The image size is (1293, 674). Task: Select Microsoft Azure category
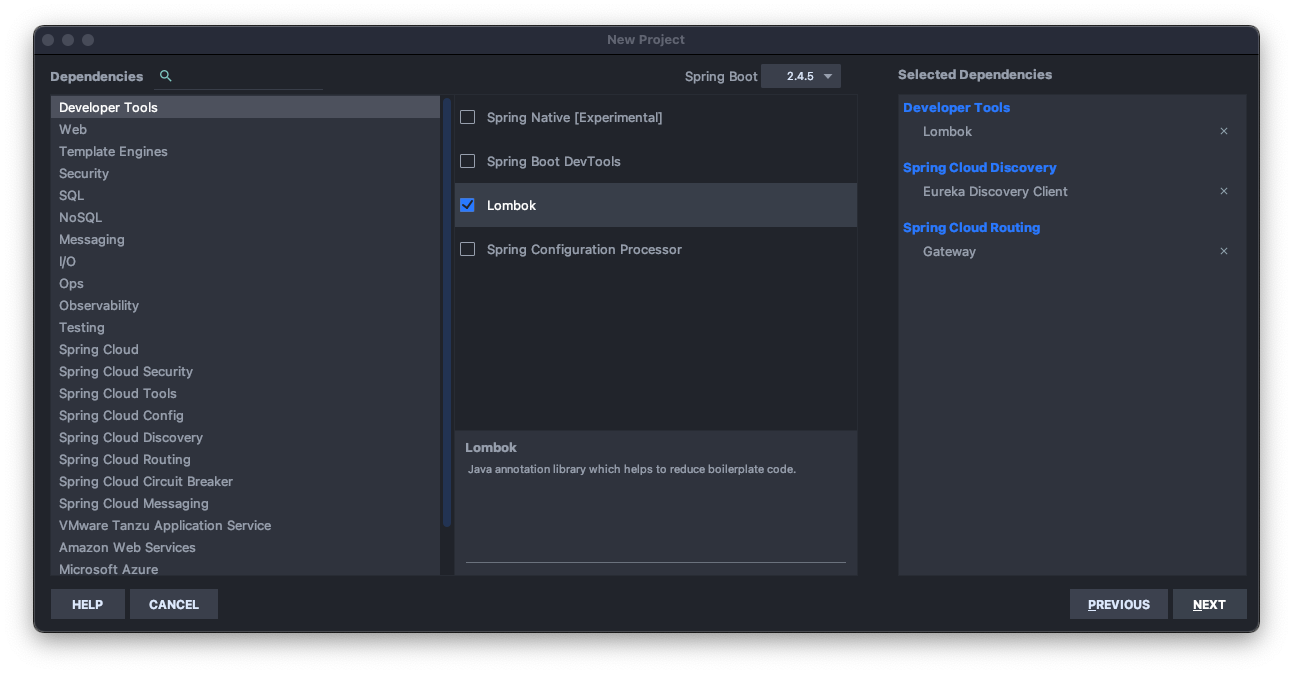click(x=245, y=567)
